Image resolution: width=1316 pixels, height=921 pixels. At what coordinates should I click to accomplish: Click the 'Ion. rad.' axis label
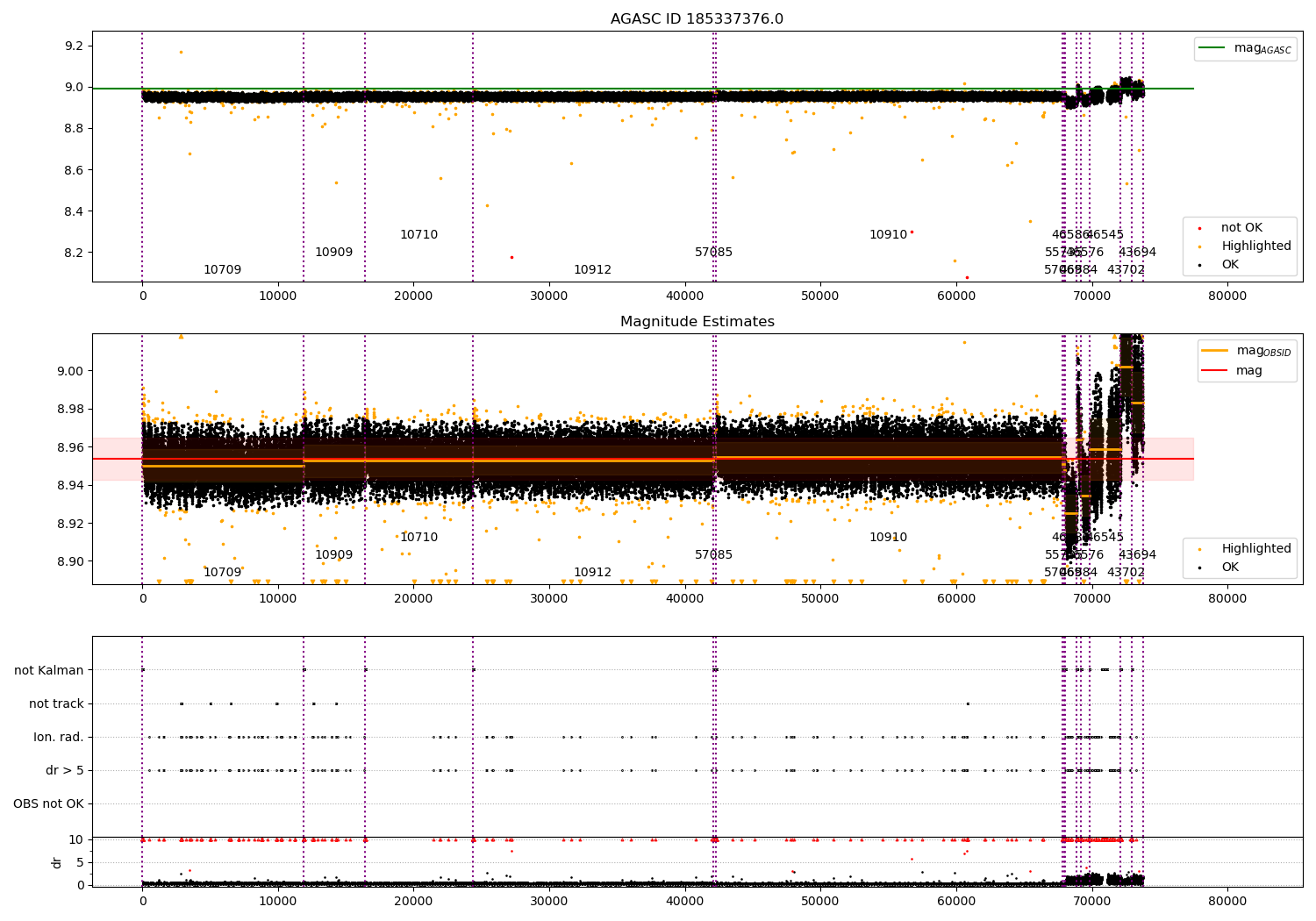pyautogui.click(x=59, y=738)
